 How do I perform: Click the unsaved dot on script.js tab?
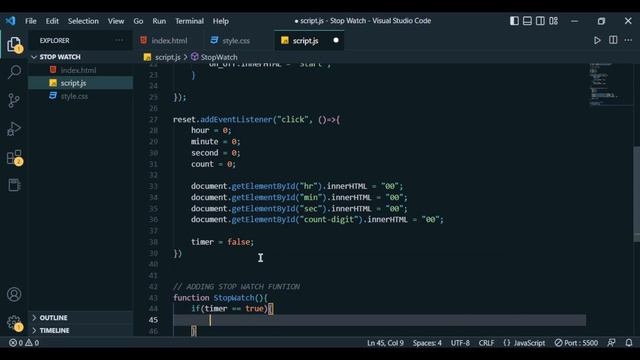point(336,40)
